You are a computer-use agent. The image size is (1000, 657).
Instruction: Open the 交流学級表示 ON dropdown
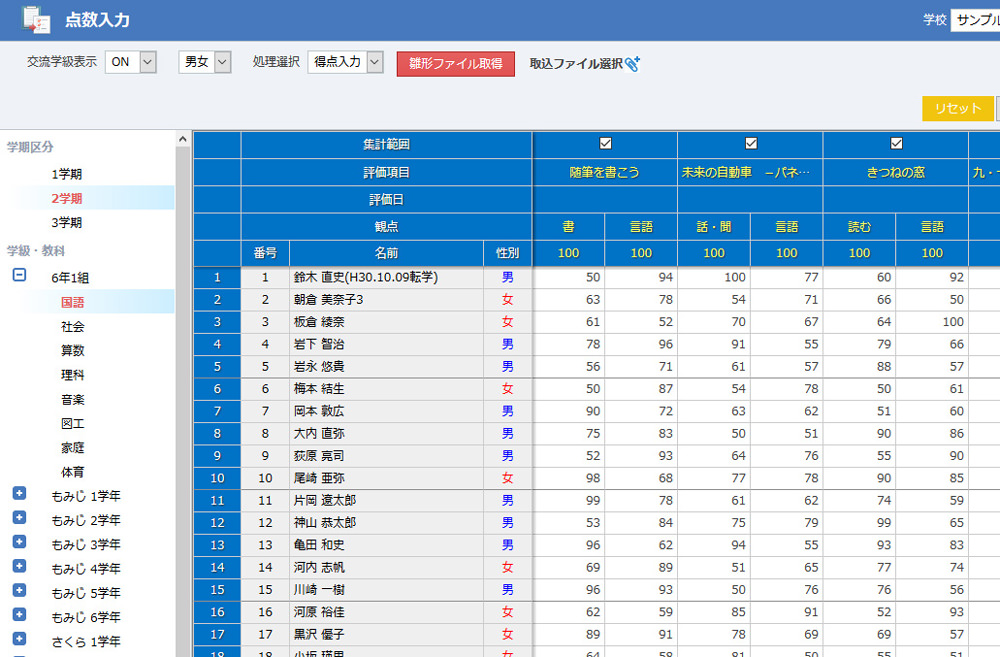click(131, 62)
